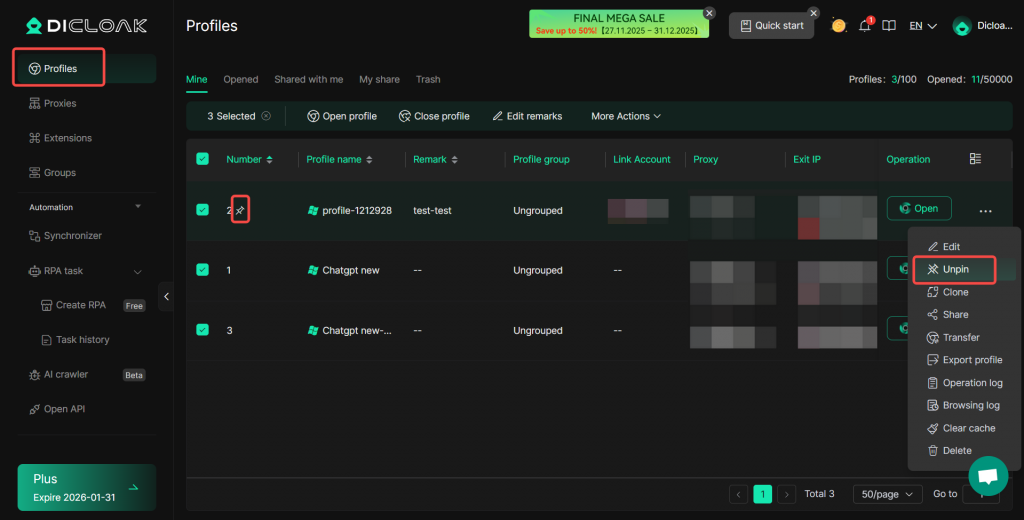The height and width of the screenshot is (520, 1024).
Task: Expand the More Actions dropdown
Action: [x=626, y=116]
